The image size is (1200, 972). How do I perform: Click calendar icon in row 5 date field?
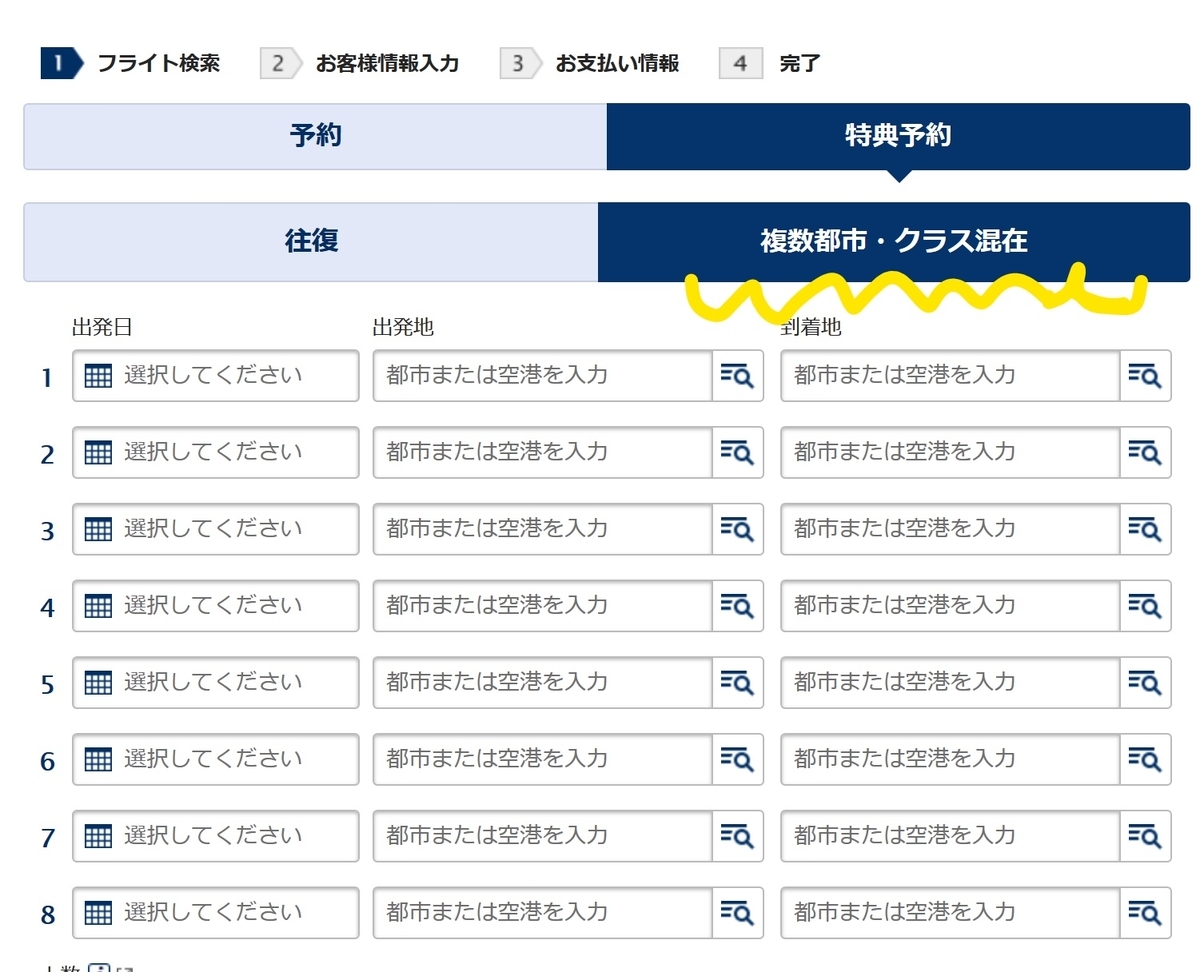click(x=98, y=683)
